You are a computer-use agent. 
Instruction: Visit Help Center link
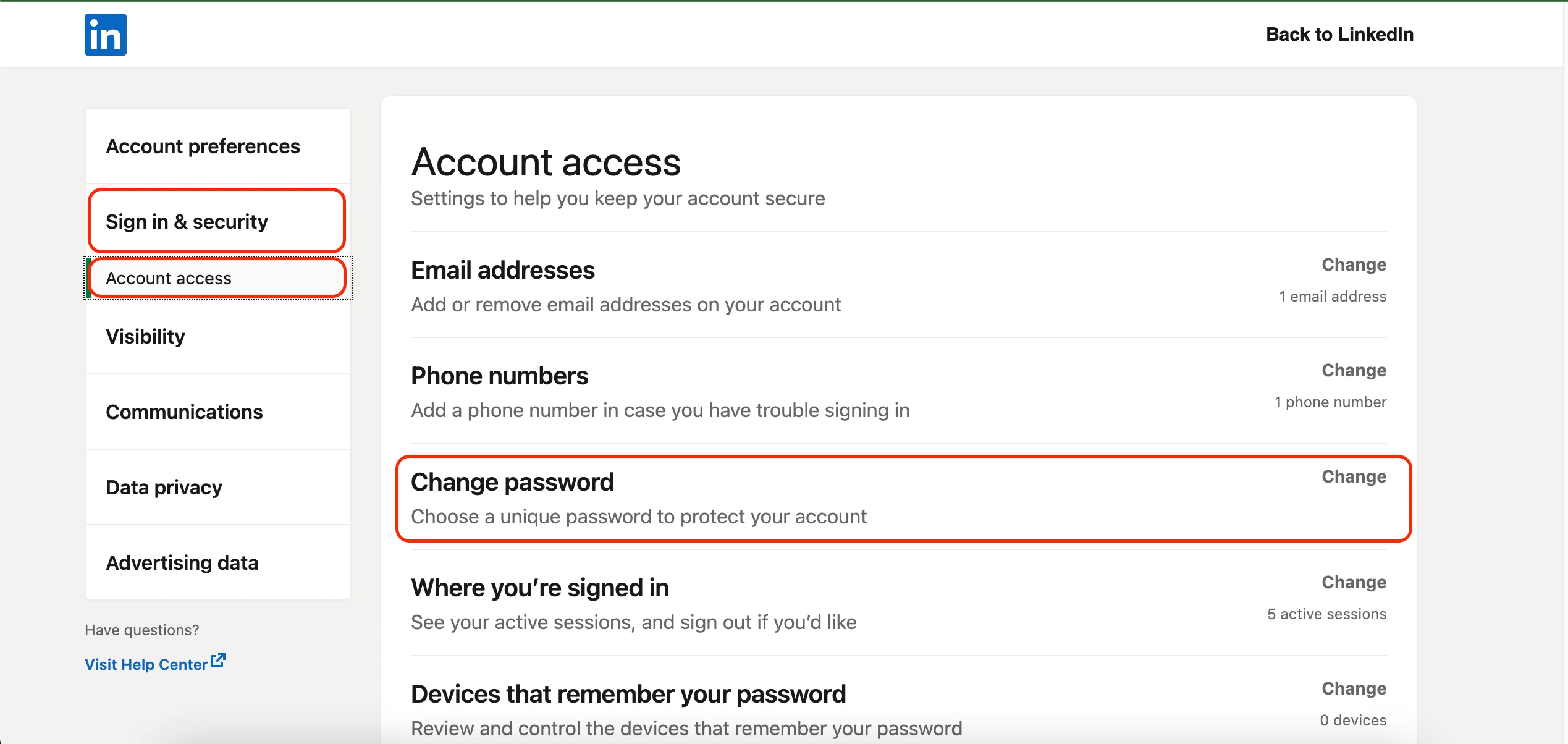click(x=146, y=664)
